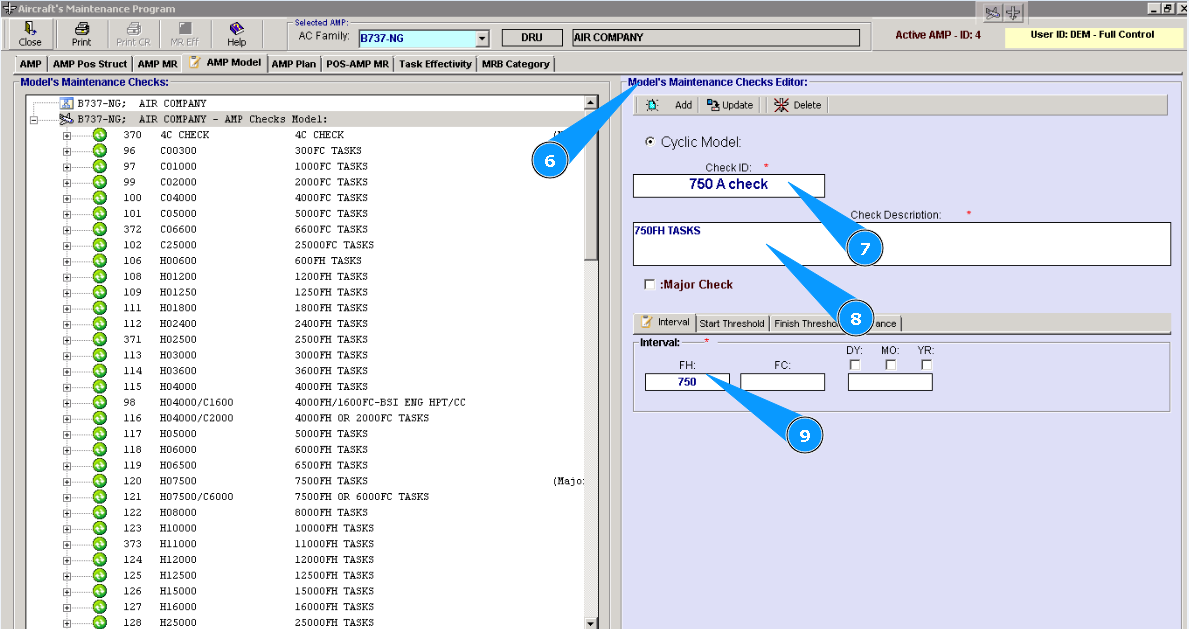The width and height of the screenshot is (1189, 630).
Task: Select the Cyclic Model radio button
Action: (x=651, y=143)
